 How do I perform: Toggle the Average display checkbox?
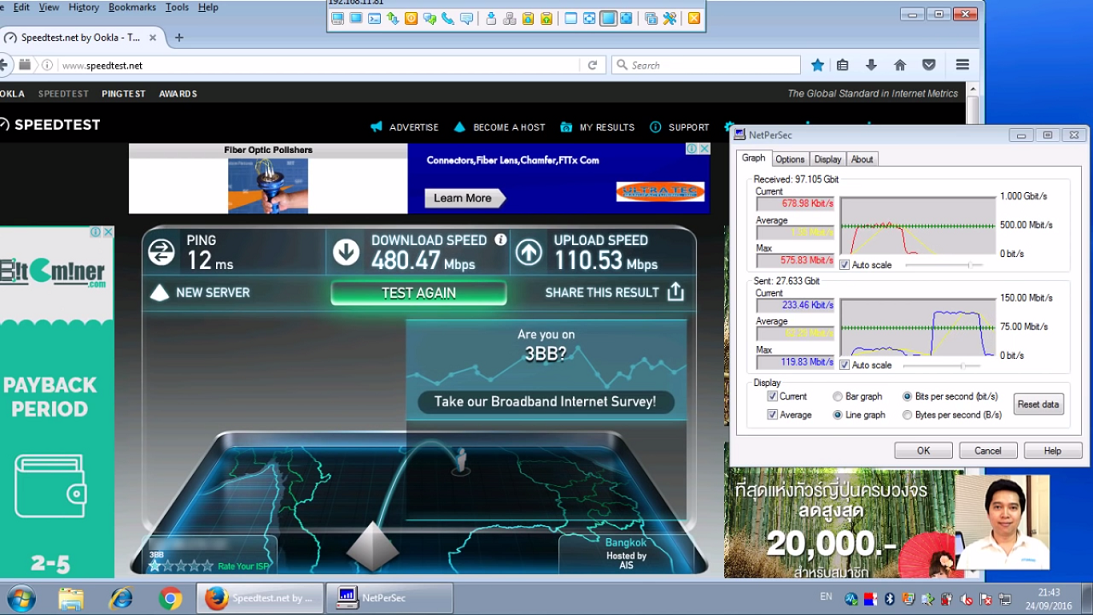(x=772, y=414)
